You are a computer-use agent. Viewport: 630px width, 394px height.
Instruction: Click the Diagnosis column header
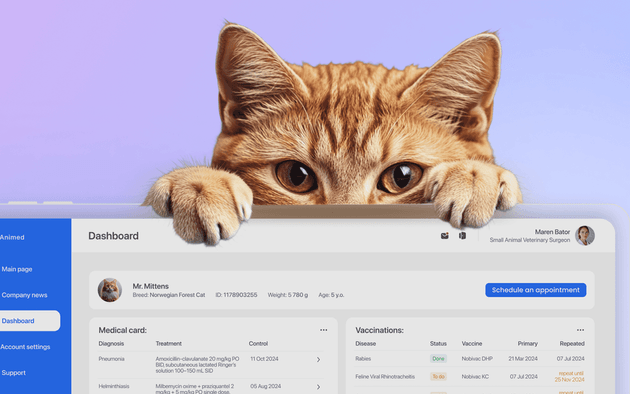click(x=111, y=344)
